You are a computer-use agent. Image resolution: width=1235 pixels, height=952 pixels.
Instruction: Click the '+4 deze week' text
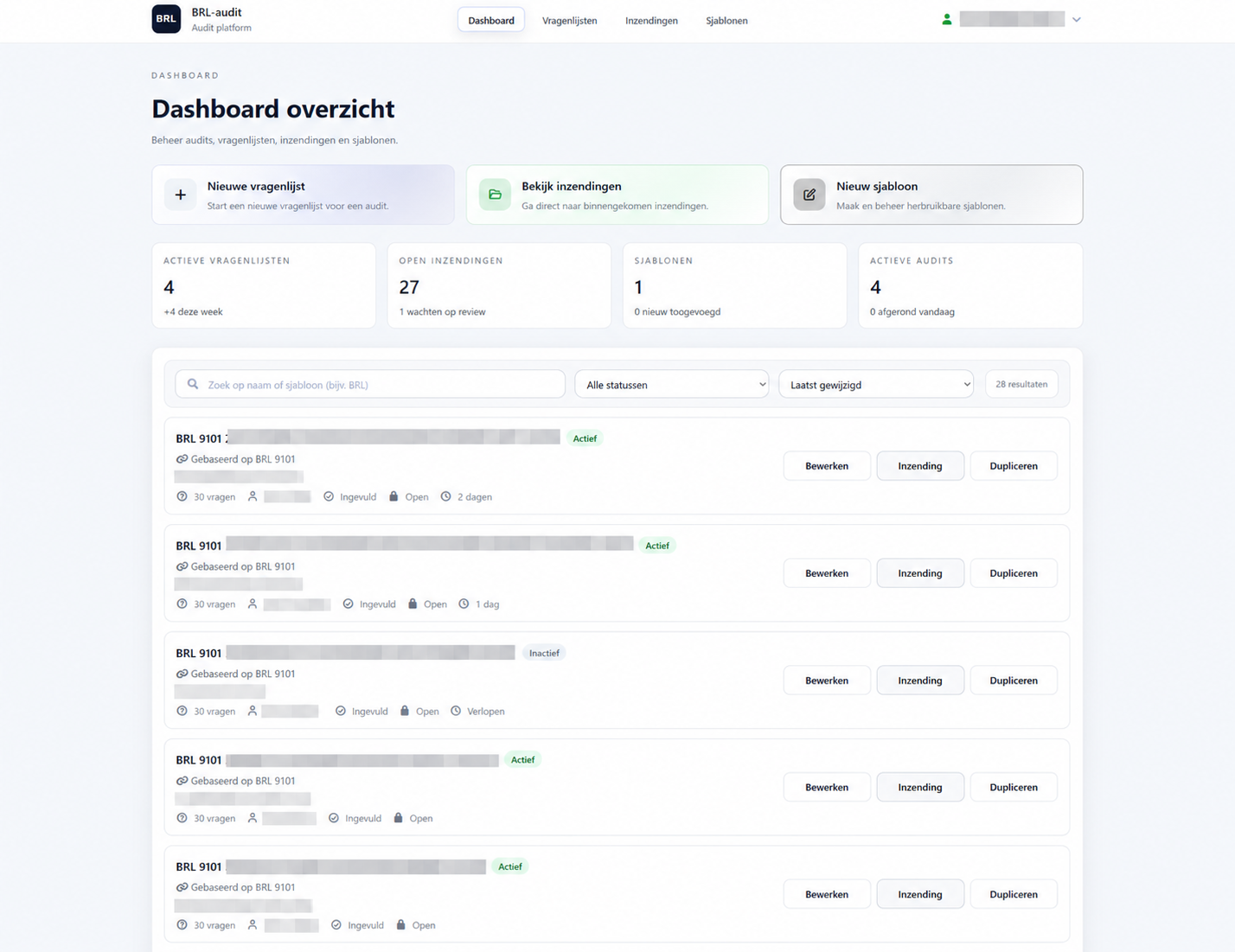[x=193, y=311]
